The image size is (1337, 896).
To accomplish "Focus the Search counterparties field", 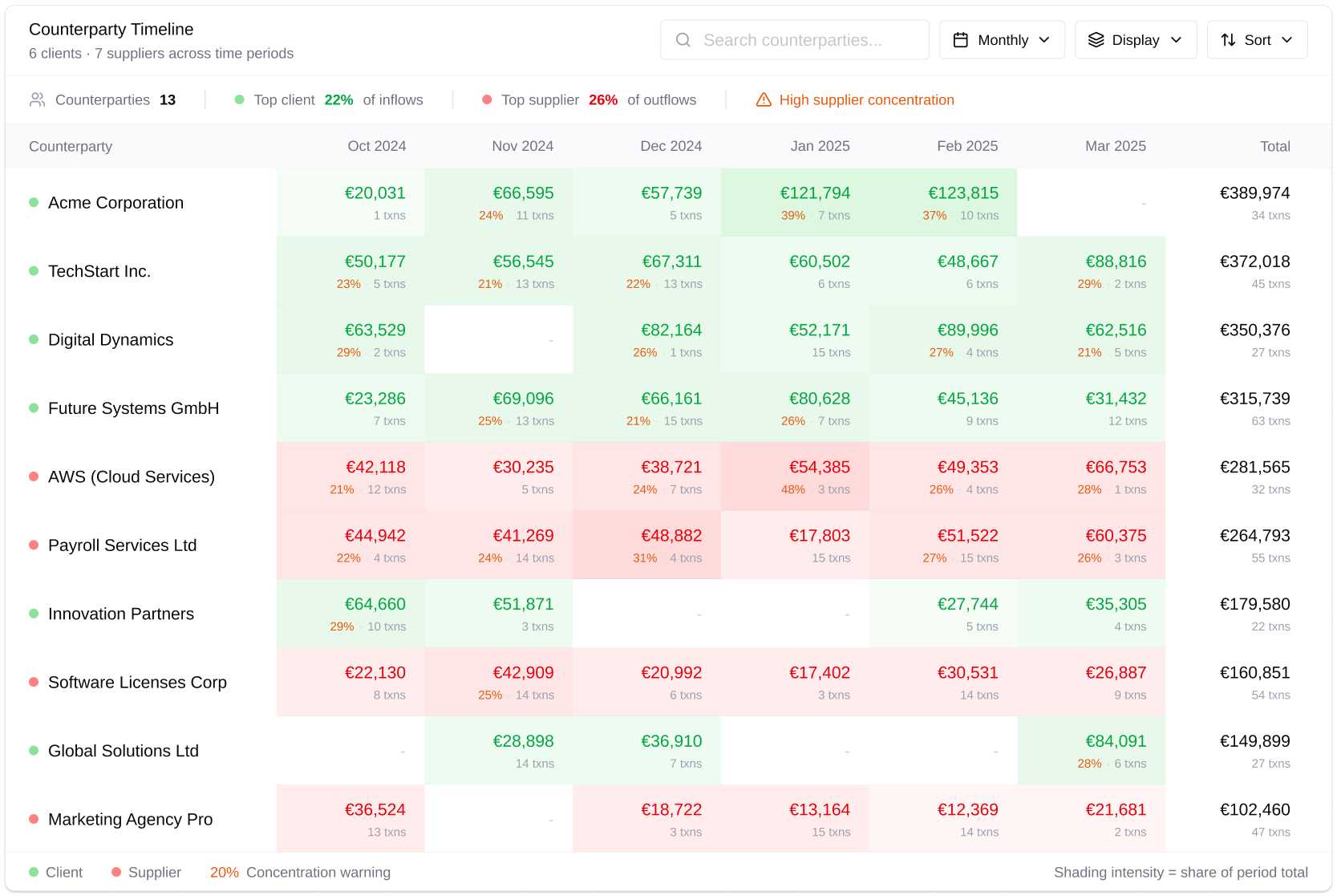I will point(794,40).
